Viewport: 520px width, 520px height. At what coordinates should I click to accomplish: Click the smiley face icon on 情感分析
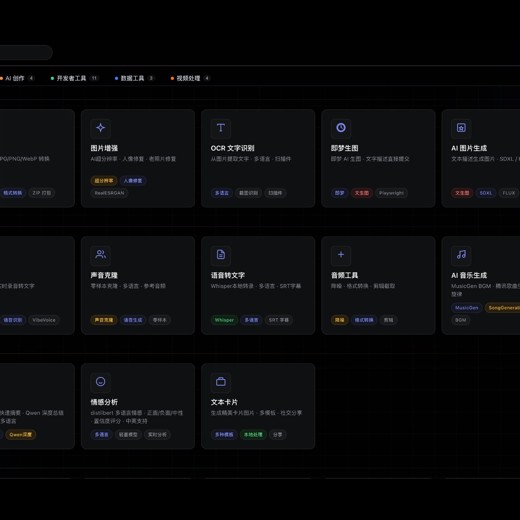101,382
